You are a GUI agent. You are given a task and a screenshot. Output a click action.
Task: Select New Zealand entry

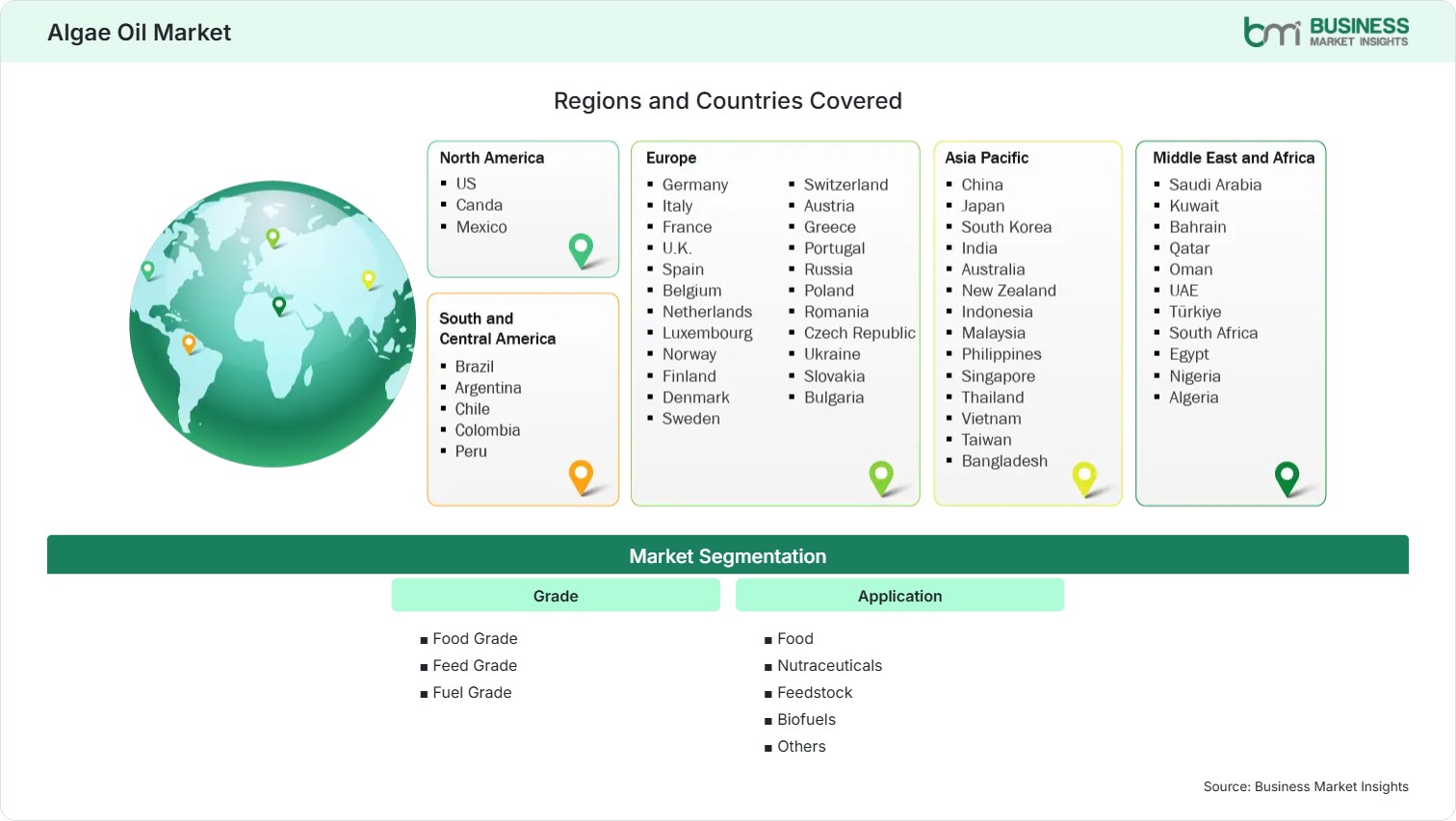point(1008,291)
